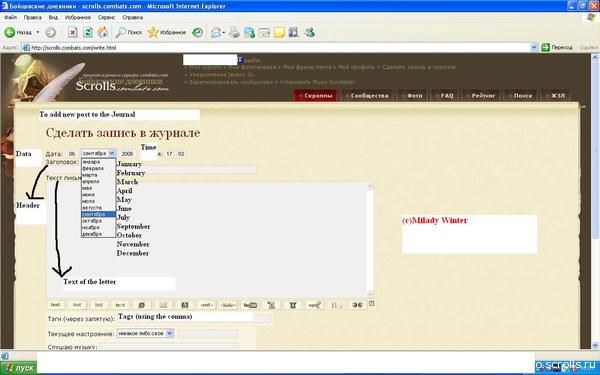Click the green Back (Назад) arrow
This screenshot has height=375, width=600.
(10, 33)
